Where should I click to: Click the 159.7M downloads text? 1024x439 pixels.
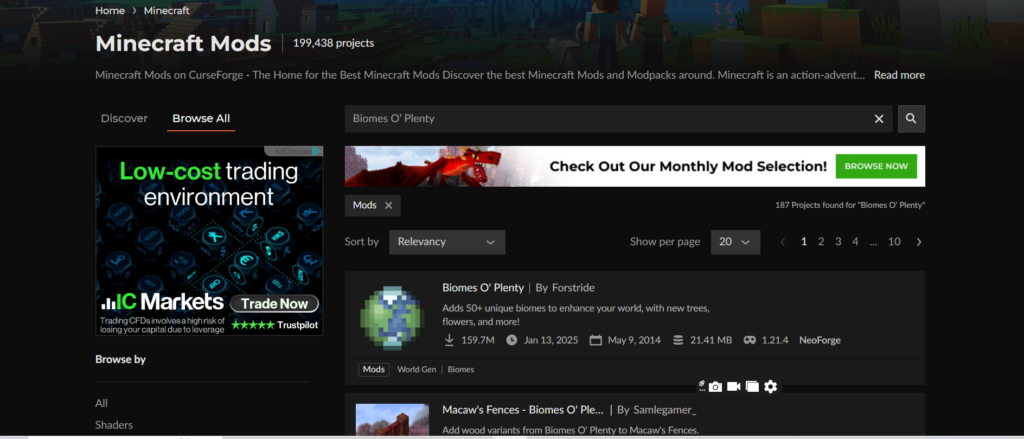tap(477, 340)
